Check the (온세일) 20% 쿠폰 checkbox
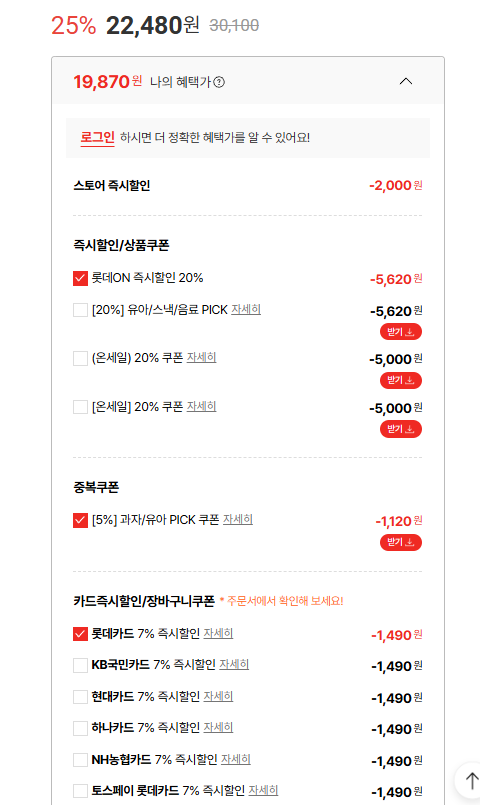 (x=81, y=358)
